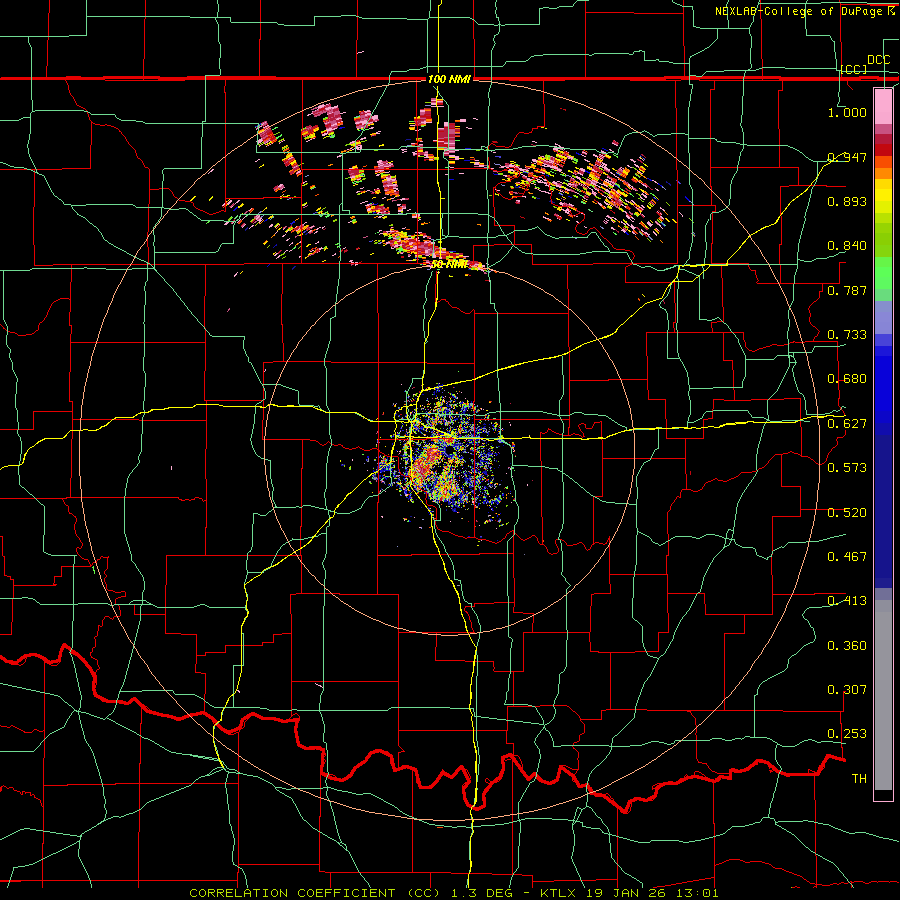Image resolution: width=900 pixels, height=900 pixels.
Task: Click the 0.840 scale value
Action: (847, 246)
